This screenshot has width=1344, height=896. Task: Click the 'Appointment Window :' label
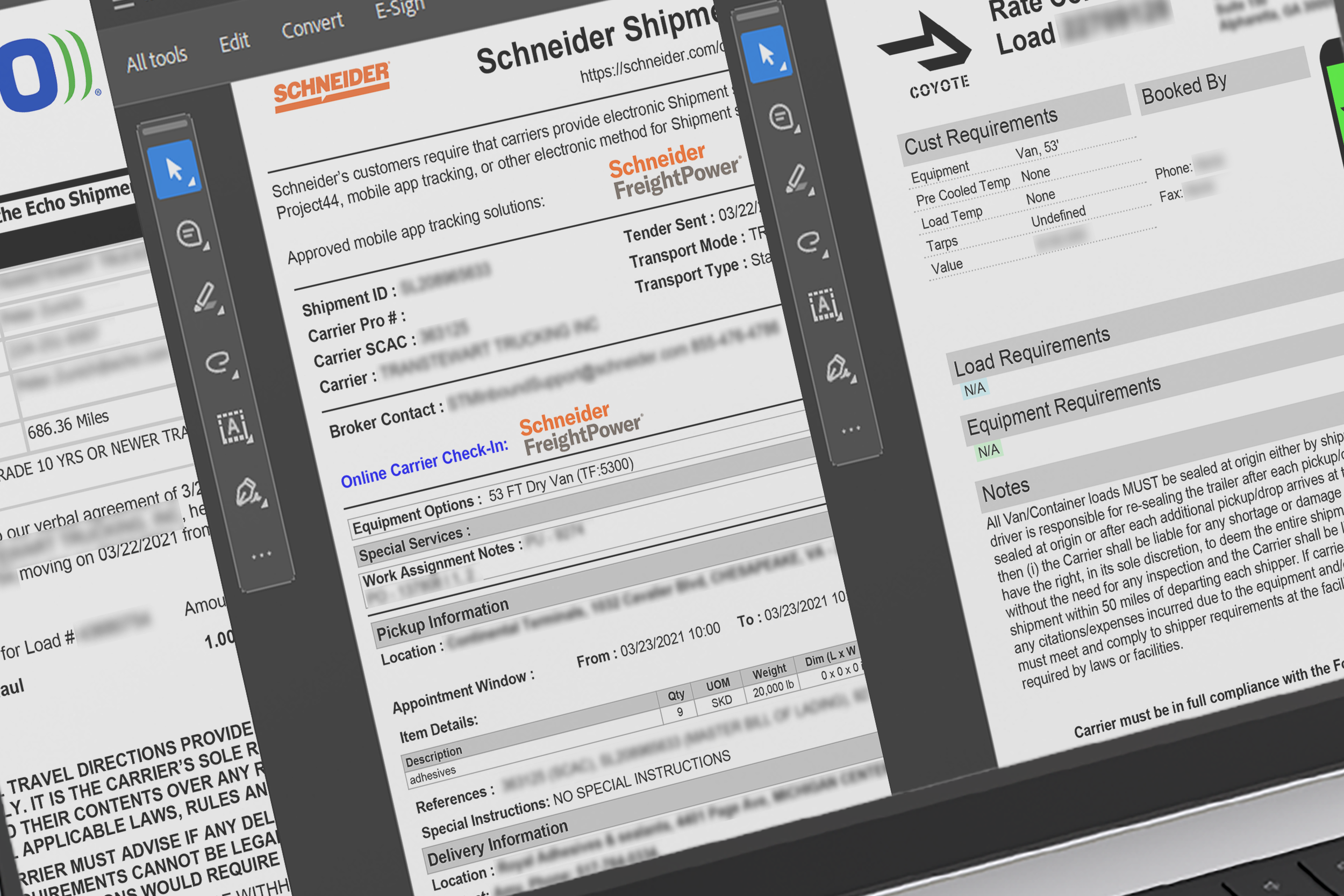[463, 693]
